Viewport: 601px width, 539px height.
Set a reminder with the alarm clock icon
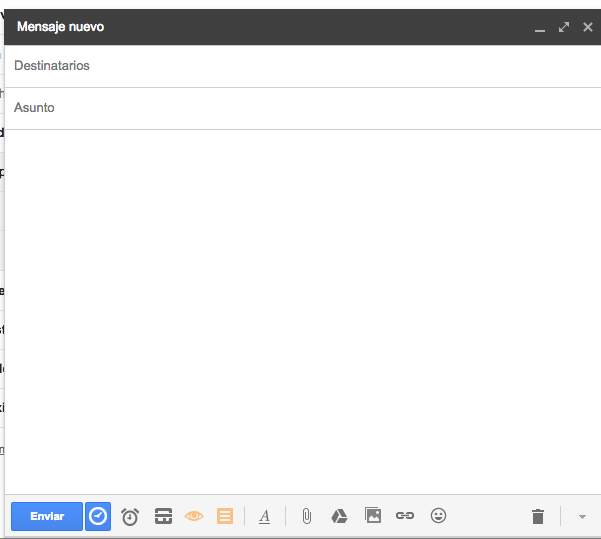pyautogui.click(x=130, y=516)
